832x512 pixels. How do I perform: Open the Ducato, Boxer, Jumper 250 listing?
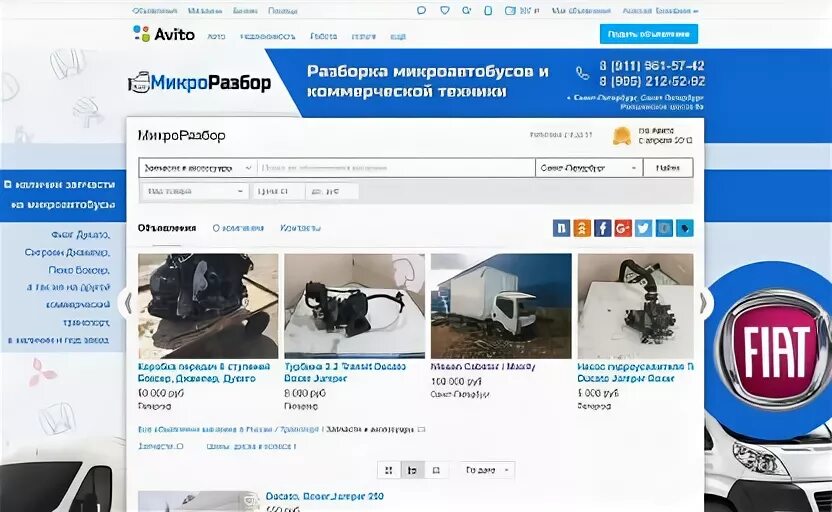coord(324,497)
